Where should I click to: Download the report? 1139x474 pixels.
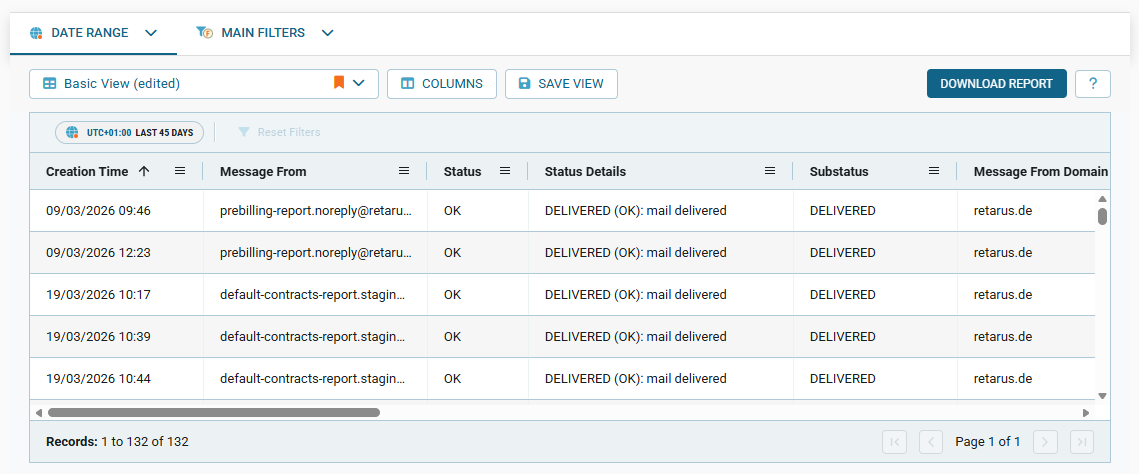(x=997, y=83)
